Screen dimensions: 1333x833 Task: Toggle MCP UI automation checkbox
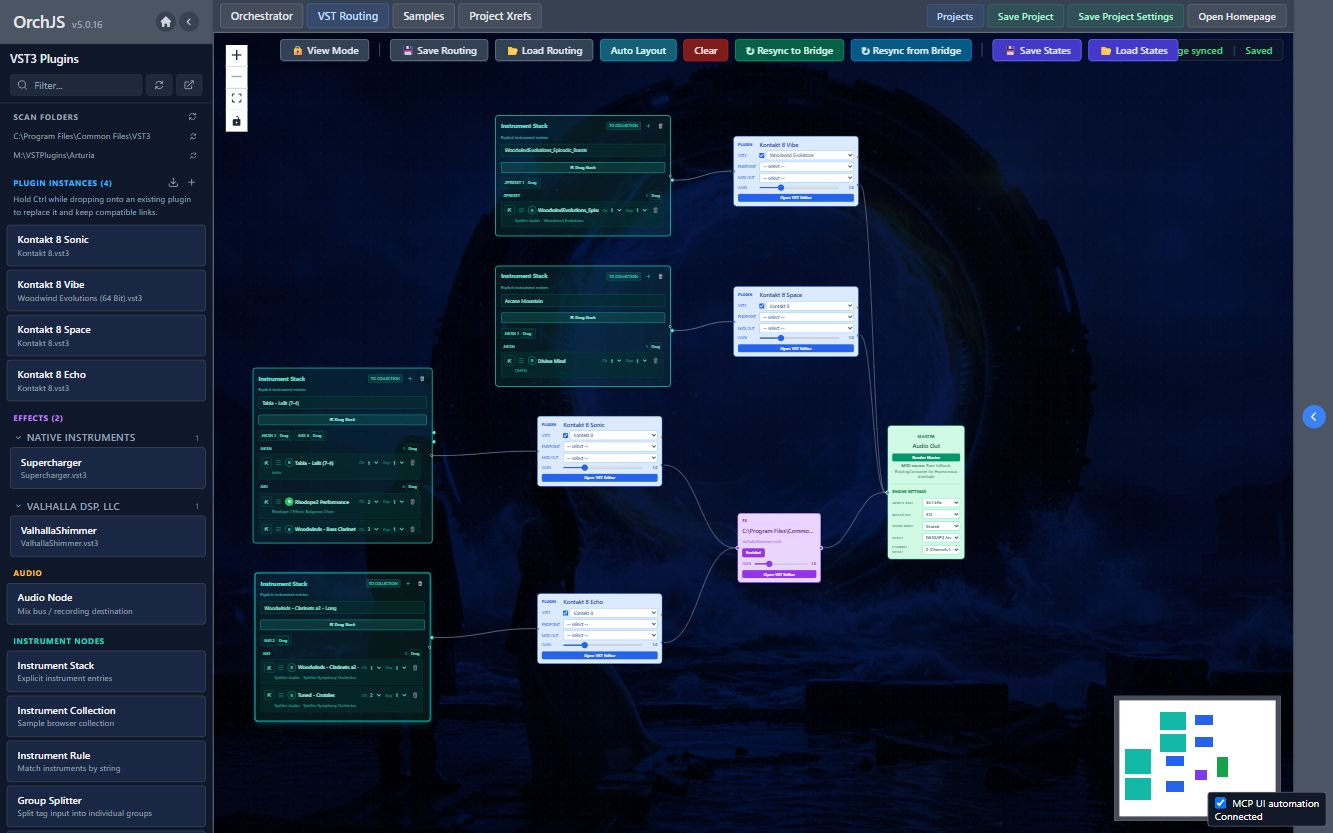[1220, 803]
